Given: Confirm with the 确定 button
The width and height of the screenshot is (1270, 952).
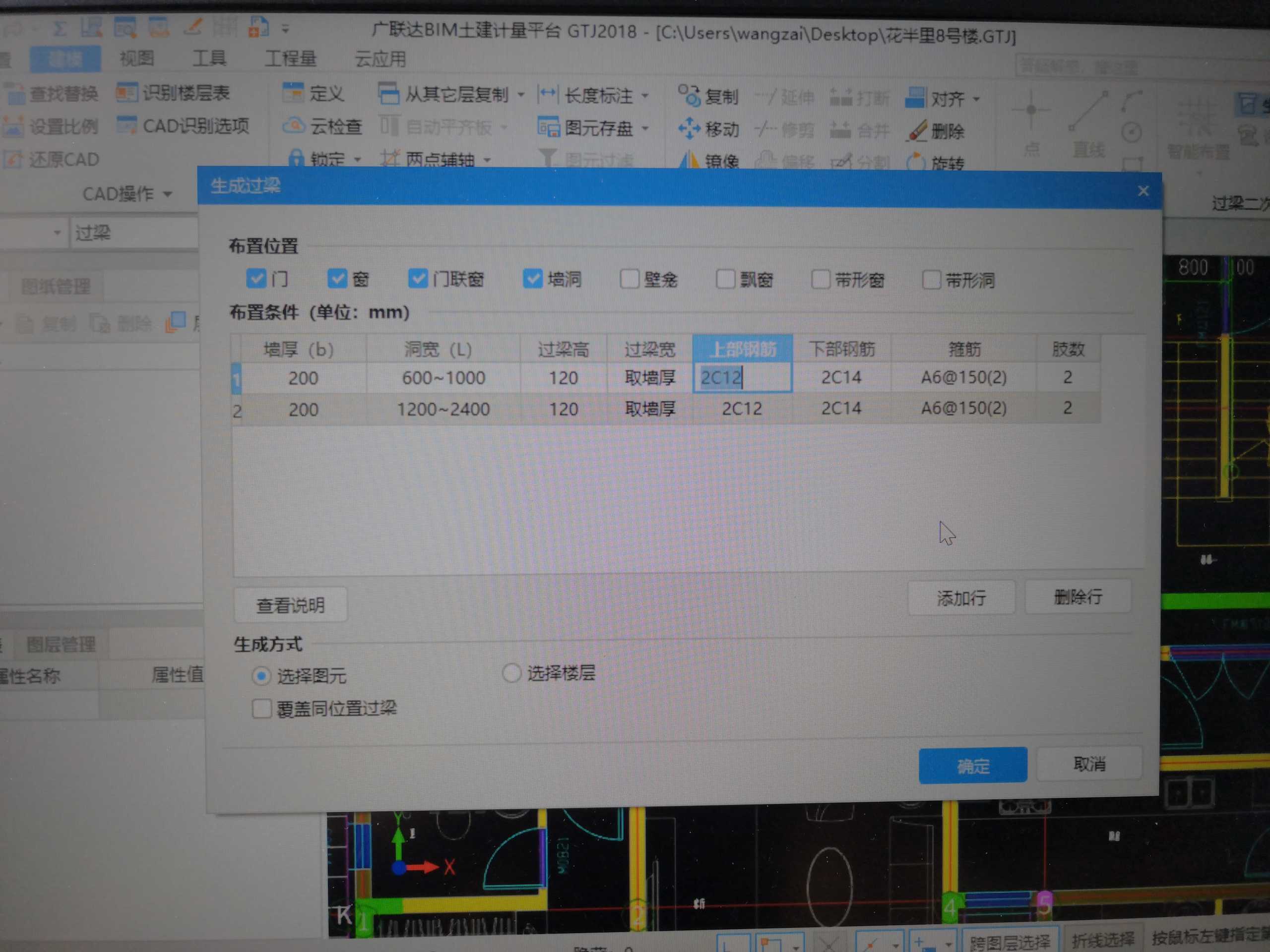Looking at the screenshot, I should (973, 766).
